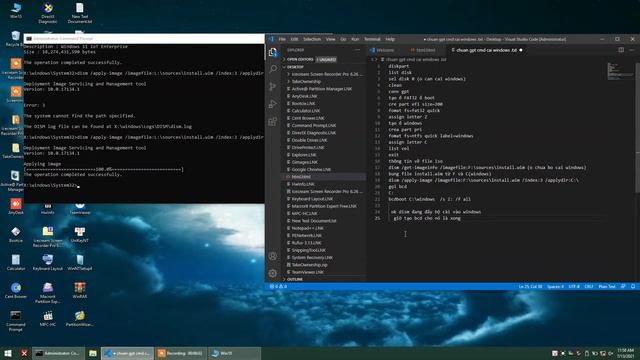This screenshot has height=360, width=640.
Task: Open the Keyboard Layout desktop icon
Action: (48, 262)
